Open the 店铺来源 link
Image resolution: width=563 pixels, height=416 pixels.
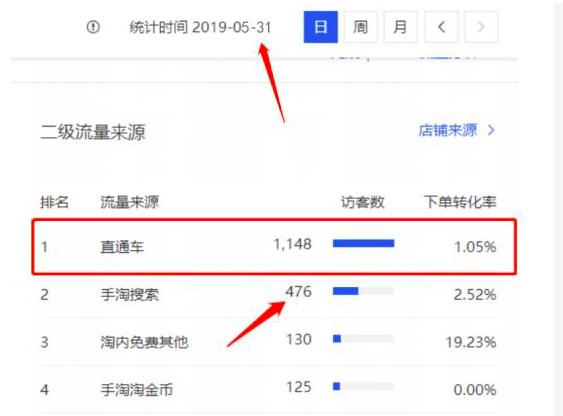457,130
